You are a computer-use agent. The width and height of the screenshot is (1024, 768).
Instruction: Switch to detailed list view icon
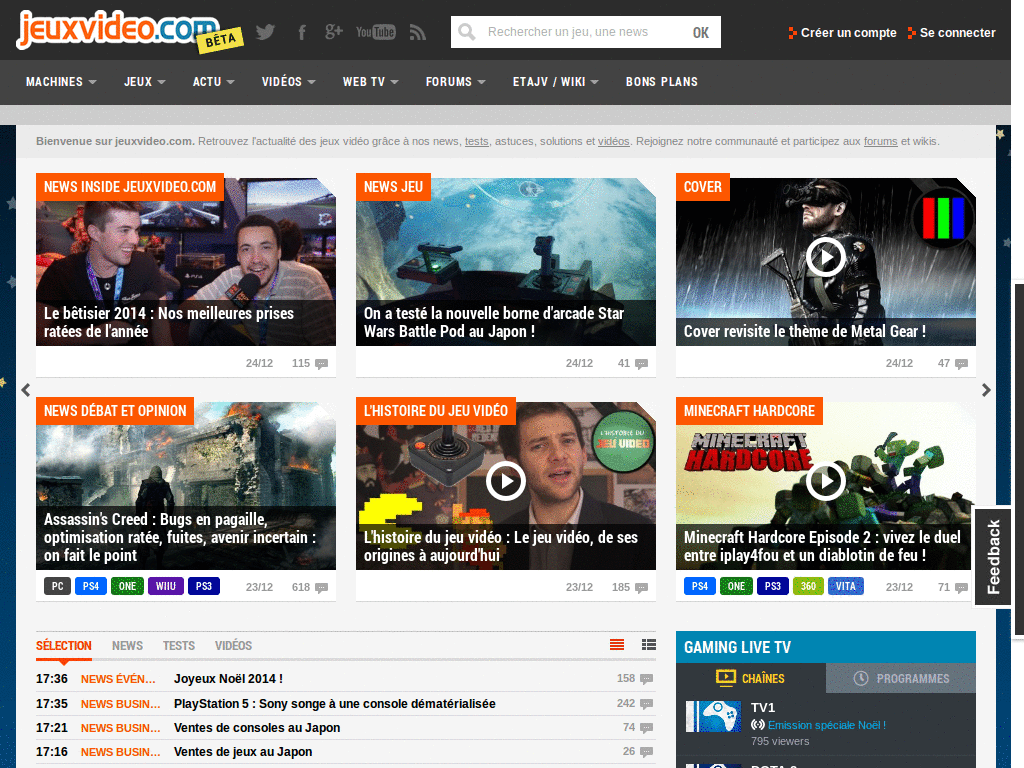point(648,645)
